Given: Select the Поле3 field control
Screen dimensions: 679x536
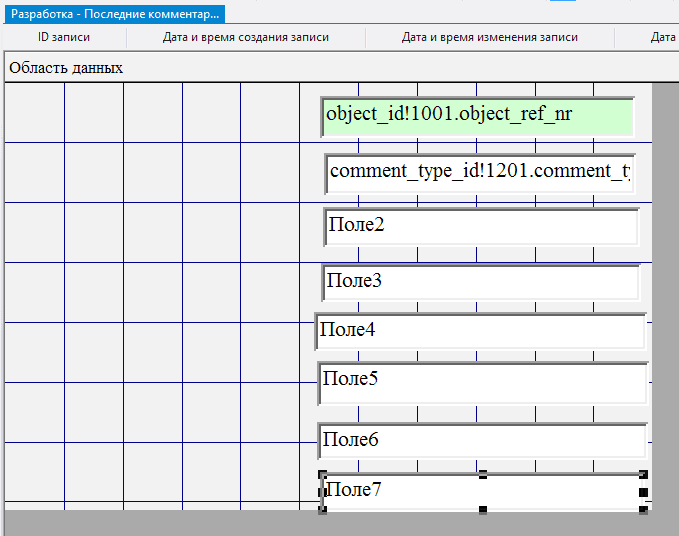Looking at the screenshot, I should pos(481,282).
